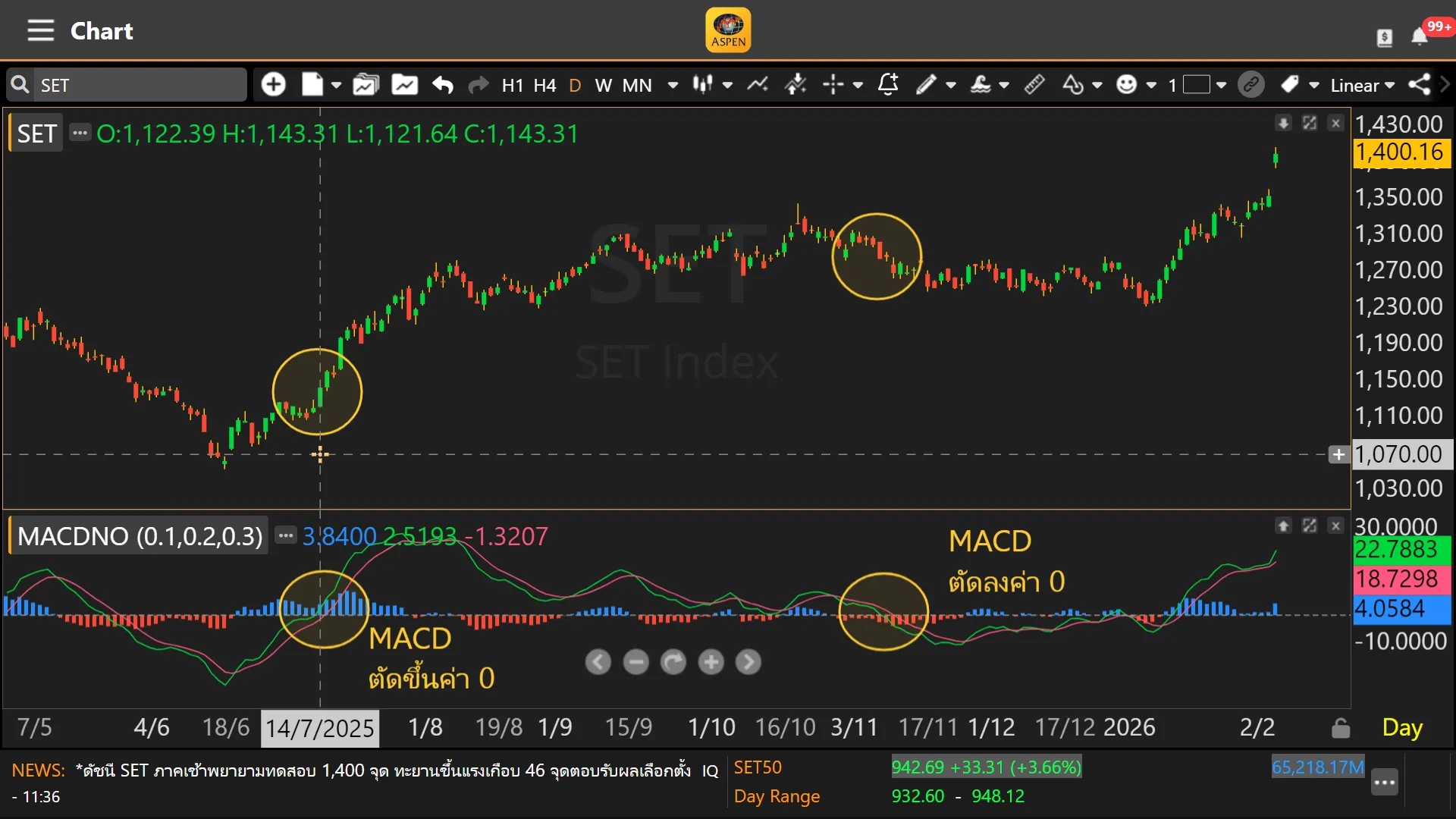
Task: Select the W weekly timeframe
Action: pyautogui.click(x=603, y=85)
